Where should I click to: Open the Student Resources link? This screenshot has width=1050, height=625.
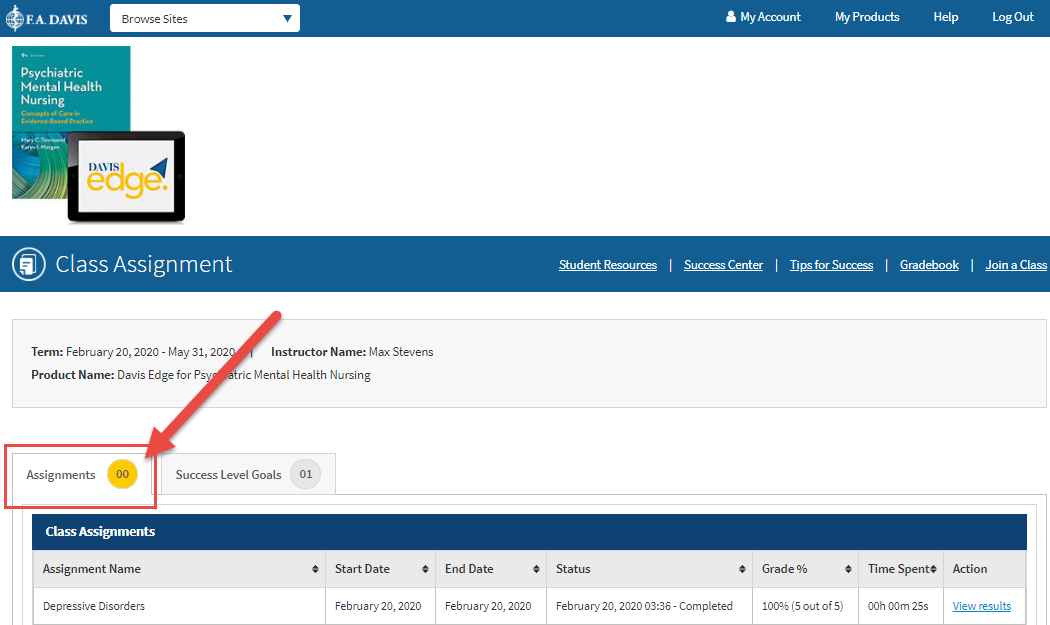(607, 265)
